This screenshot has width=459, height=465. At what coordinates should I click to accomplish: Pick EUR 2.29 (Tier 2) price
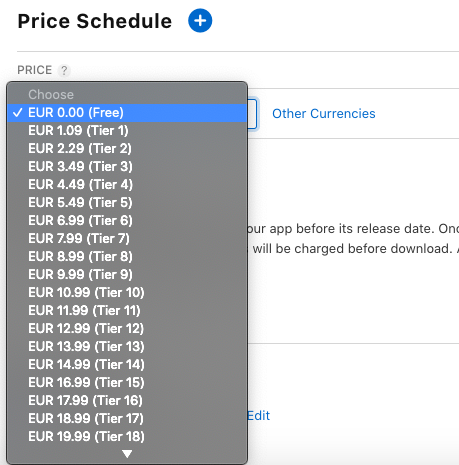pos(127,149)
